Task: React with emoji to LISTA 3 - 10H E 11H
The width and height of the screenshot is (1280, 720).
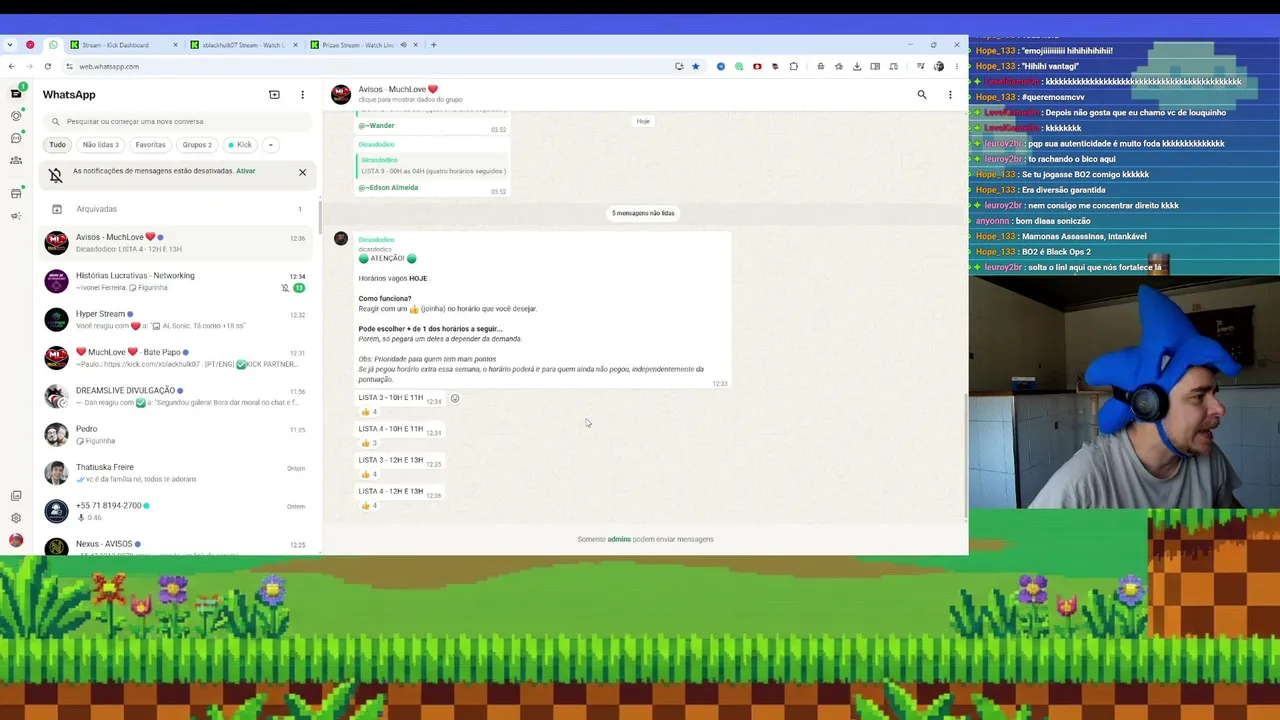Action: click(455, 398)
